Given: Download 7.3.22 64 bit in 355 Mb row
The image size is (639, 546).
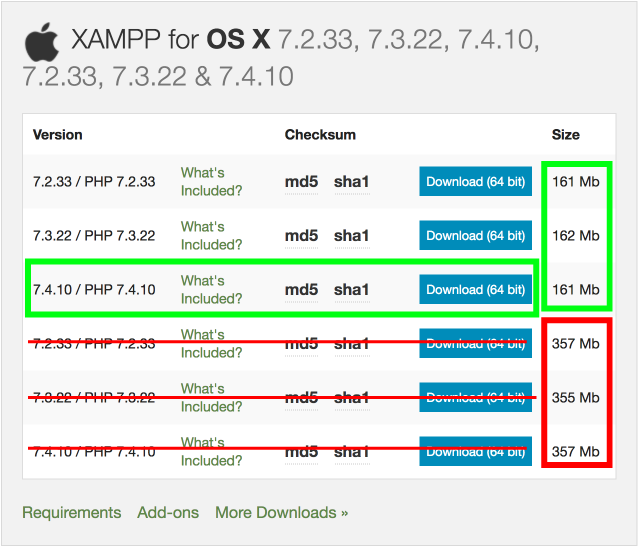Looking at the screenshot, I should coord(475,398).
